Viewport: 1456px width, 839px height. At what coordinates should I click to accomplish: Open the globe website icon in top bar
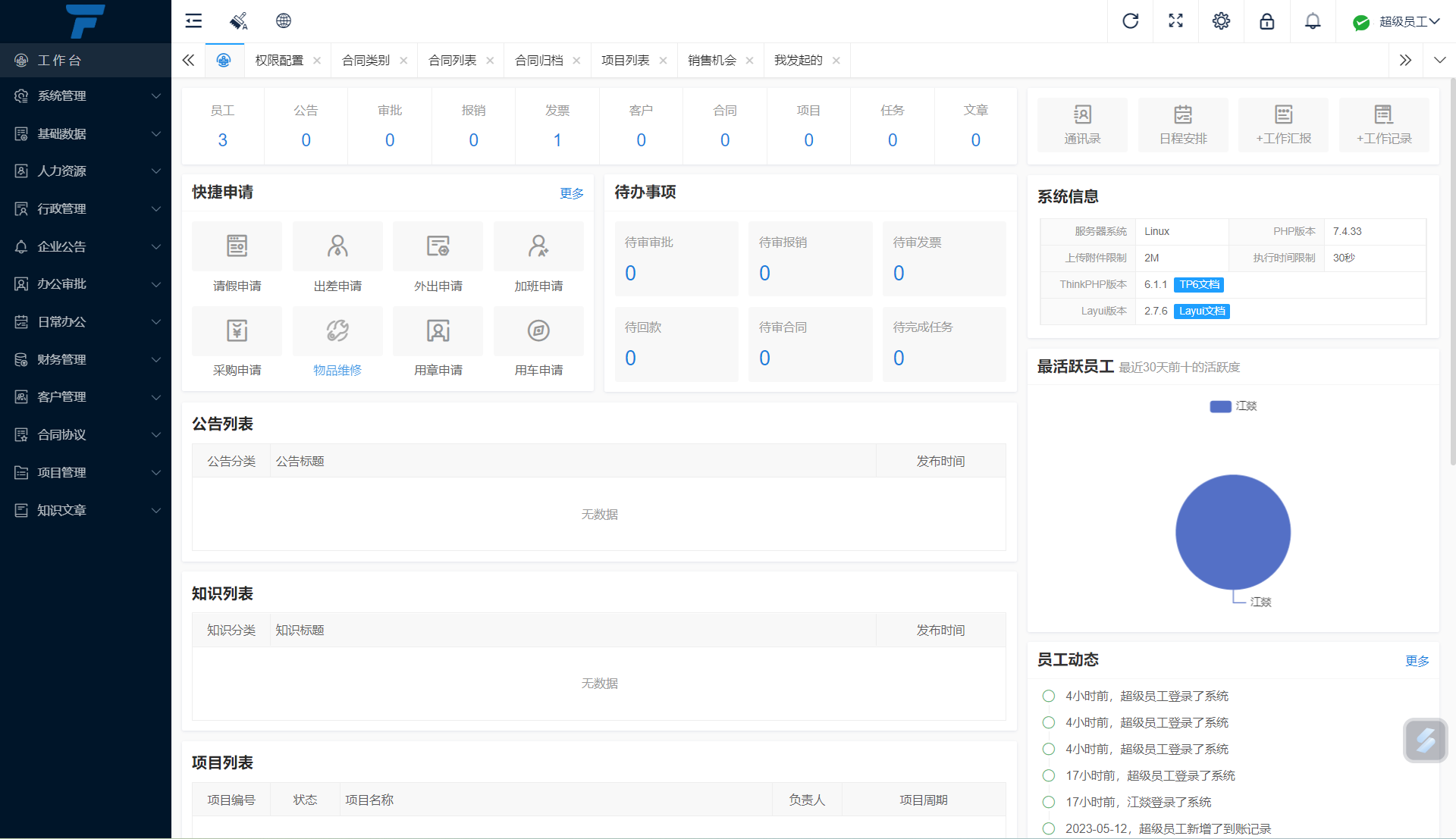point(284,21)
